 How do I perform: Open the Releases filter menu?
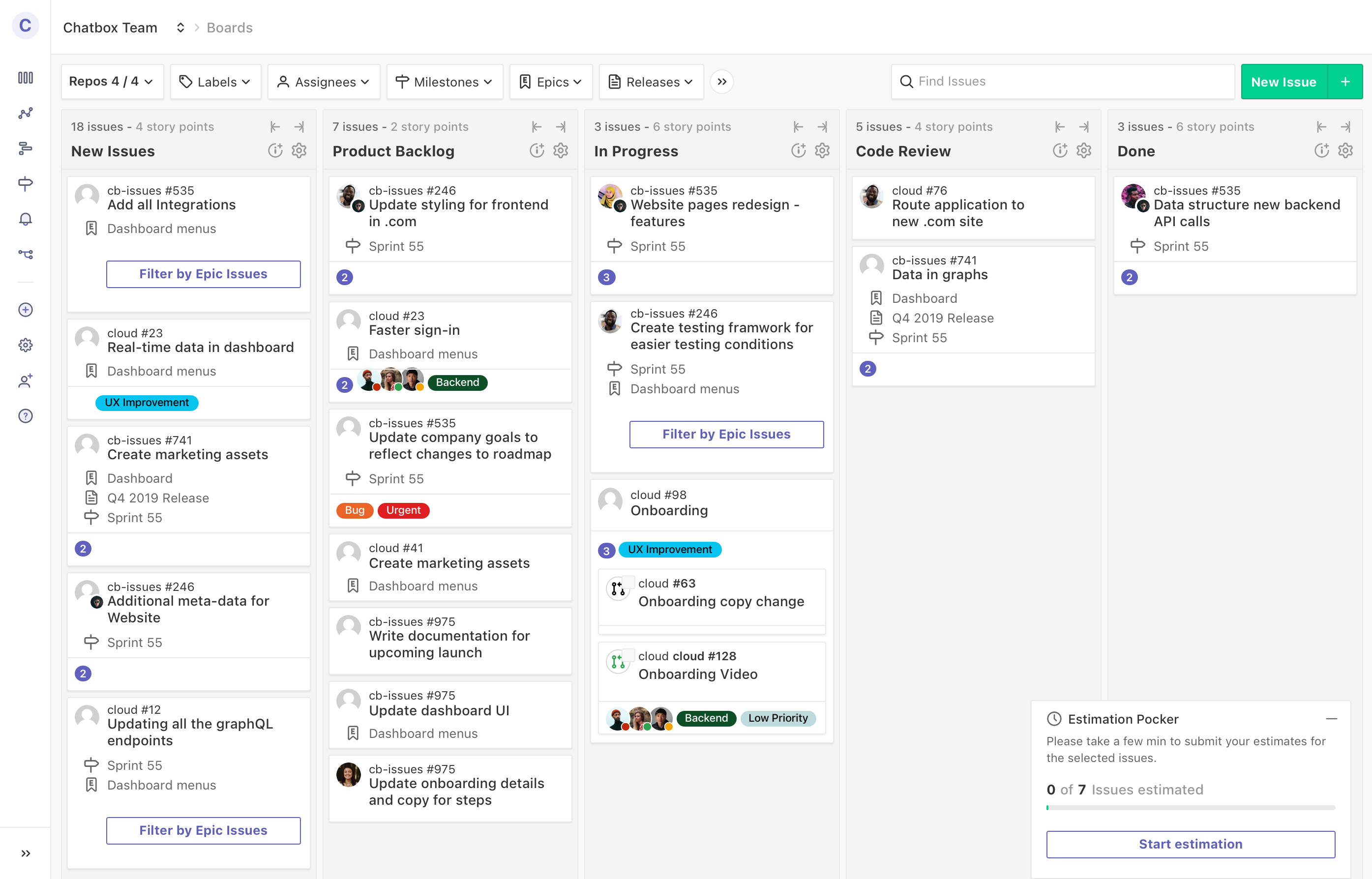(651, 82)
